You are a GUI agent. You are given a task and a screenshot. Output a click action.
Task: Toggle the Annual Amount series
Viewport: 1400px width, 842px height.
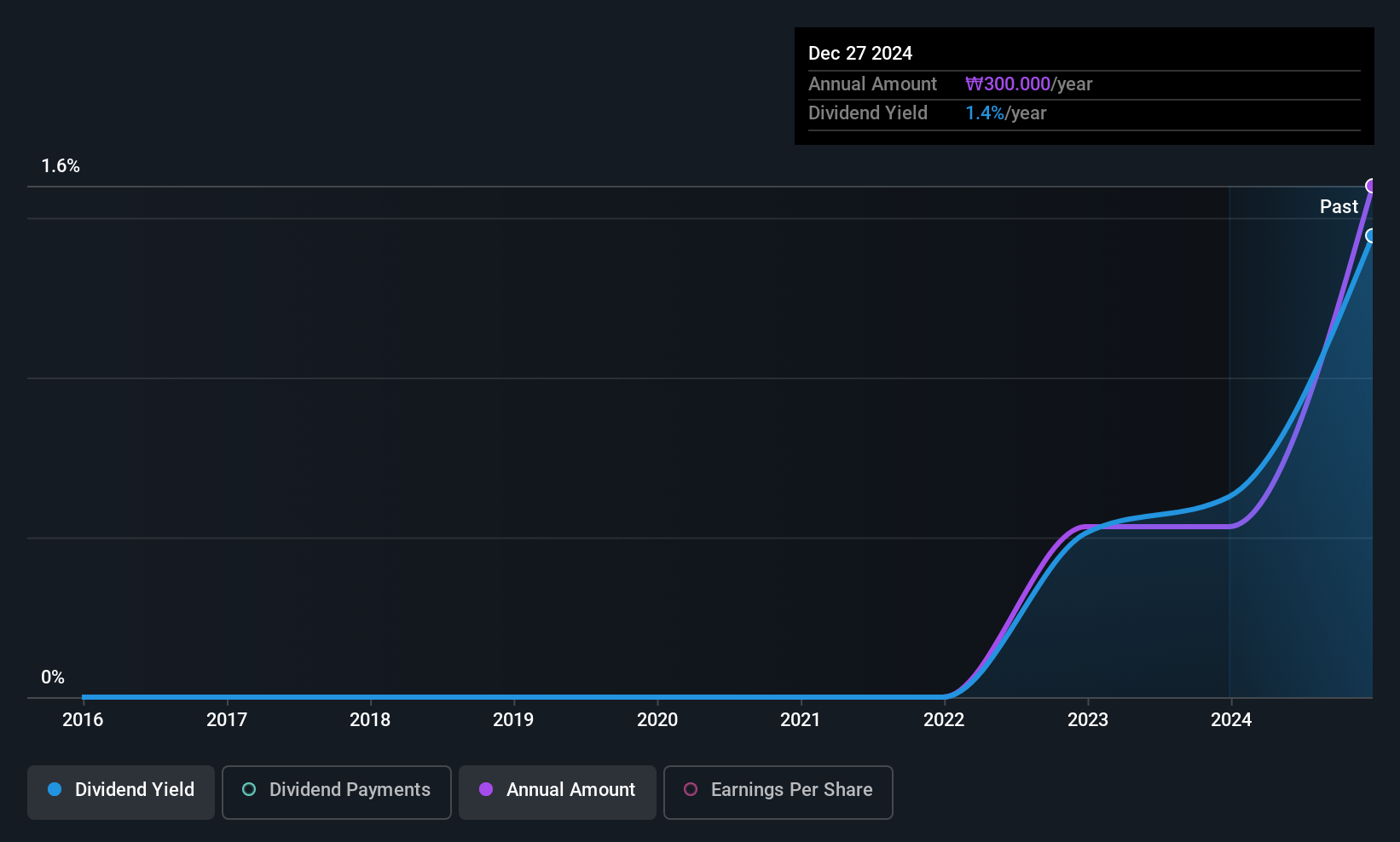[558, 792]
